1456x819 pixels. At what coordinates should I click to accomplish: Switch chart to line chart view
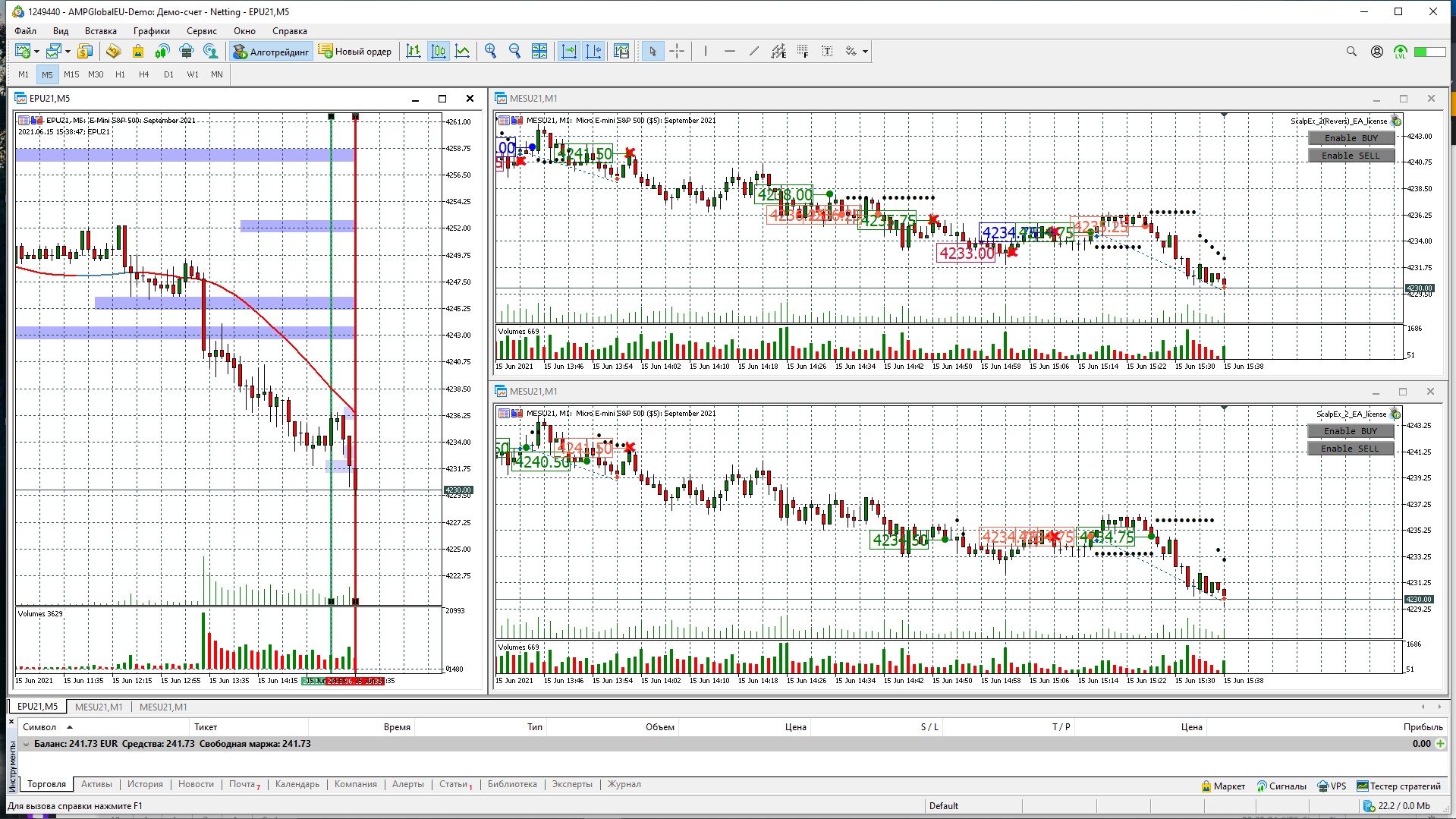[462, 52]
